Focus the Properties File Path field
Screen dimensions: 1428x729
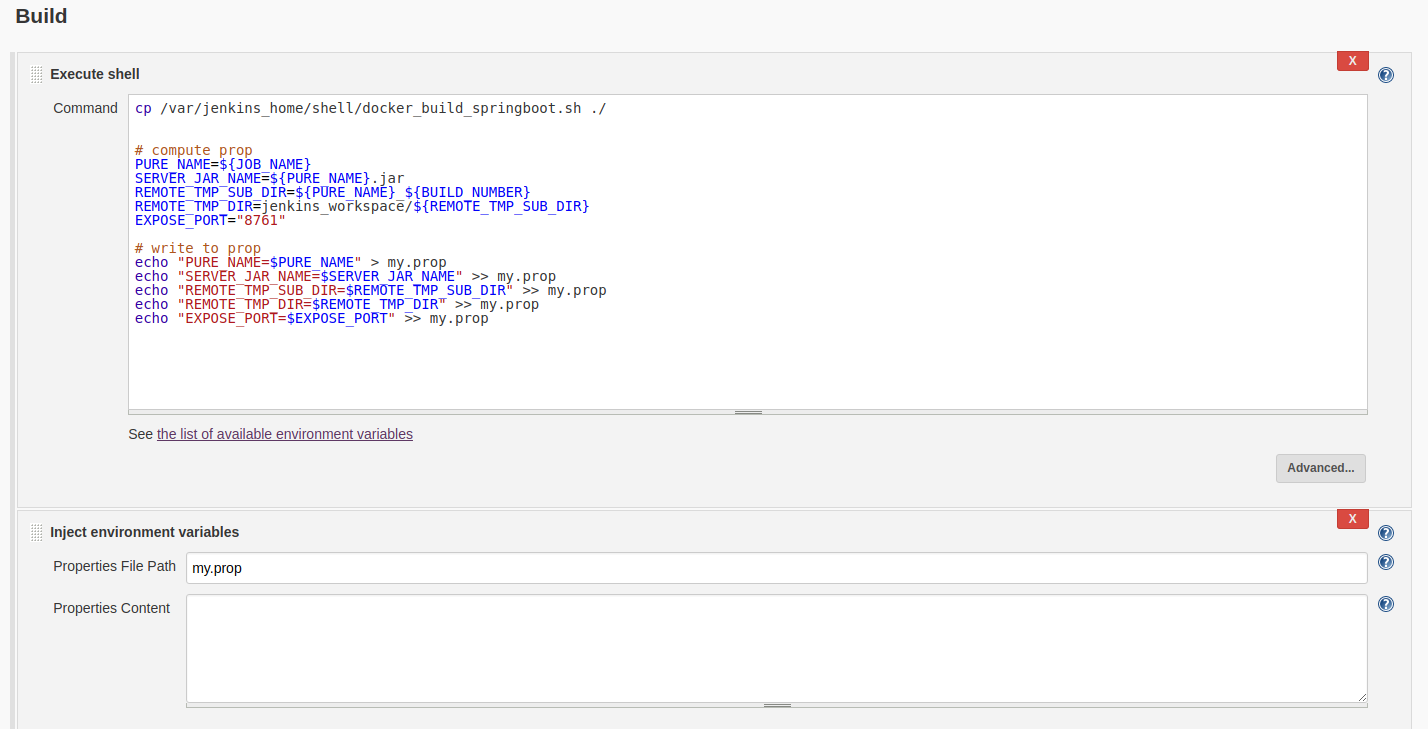pos(776,568)
